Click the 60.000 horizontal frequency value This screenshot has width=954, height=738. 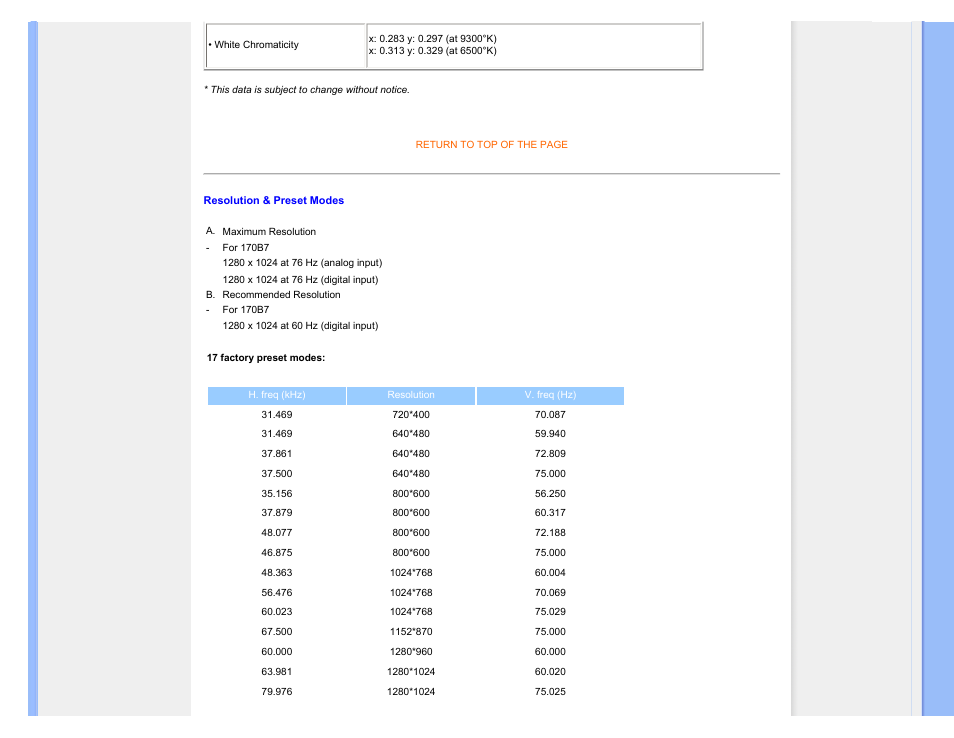click(277, 652)
